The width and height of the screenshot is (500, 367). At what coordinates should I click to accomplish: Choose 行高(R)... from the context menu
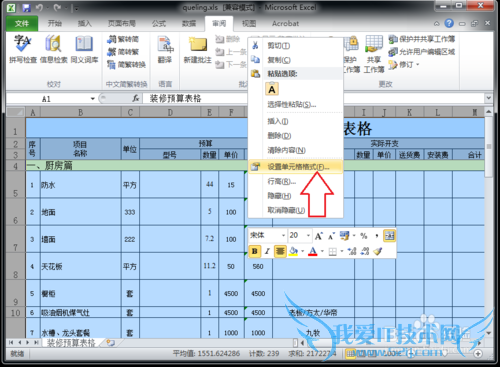coord(296,181)
